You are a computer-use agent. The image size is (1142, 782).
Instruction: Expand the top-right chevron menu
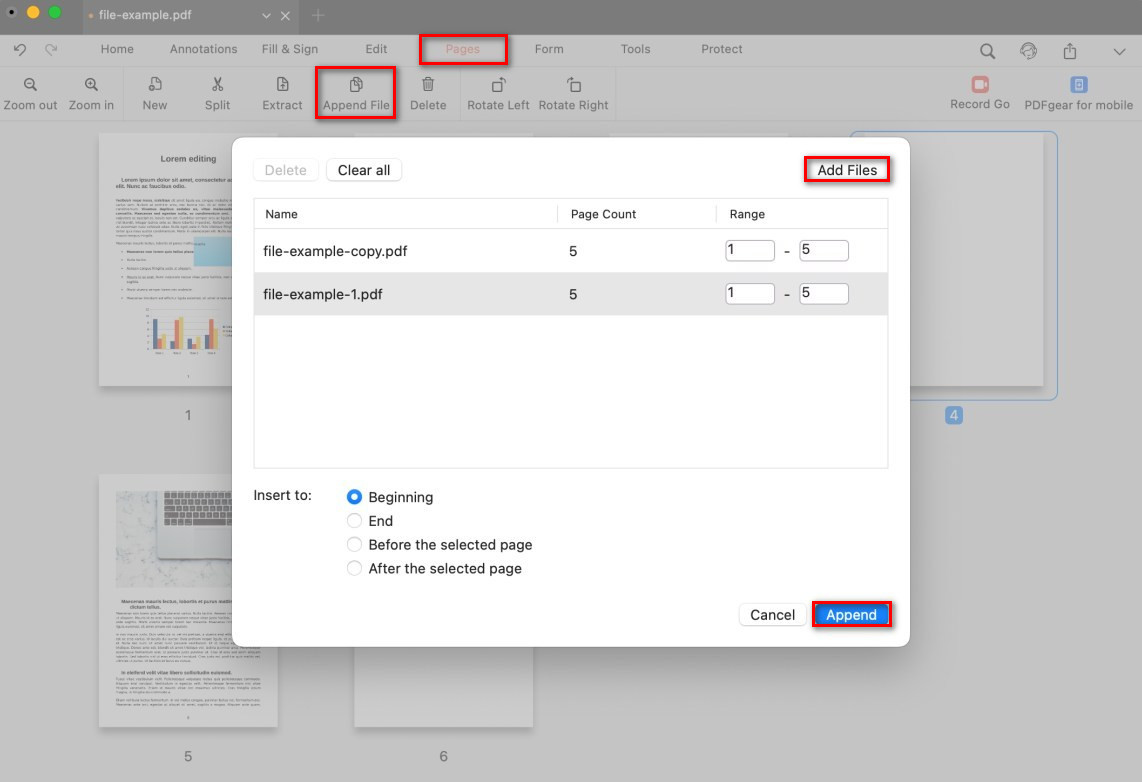point(1119,51)
